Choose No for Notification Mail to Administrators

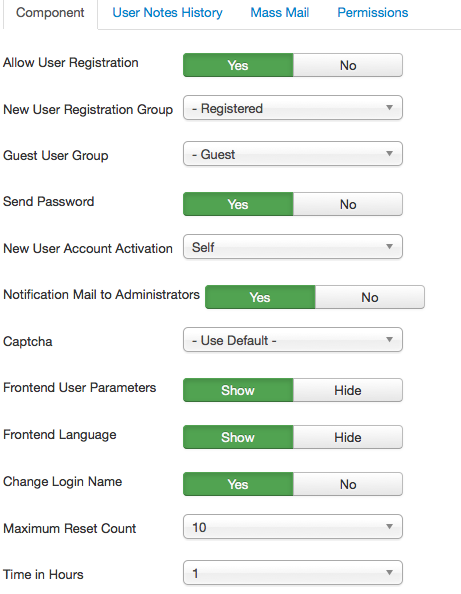point(370,297)
